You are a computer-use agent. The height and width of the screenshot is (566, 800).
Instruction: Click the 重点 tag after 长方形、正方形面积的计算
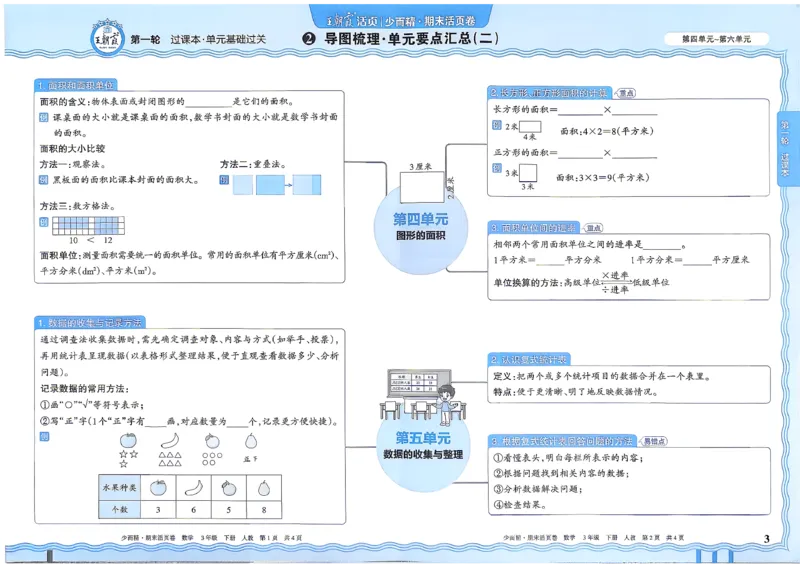point(625,93)
